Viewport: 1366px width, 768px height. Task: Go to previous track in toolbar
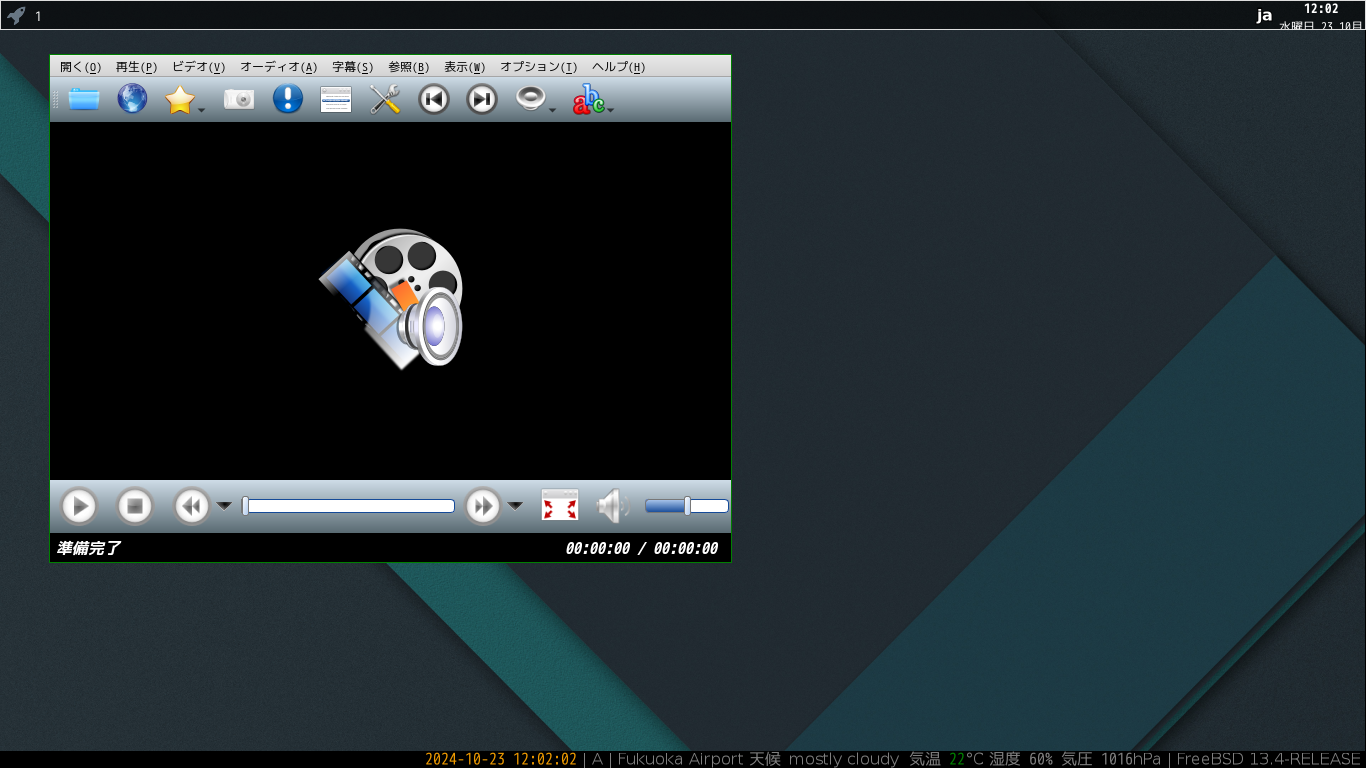coord(433,99)
